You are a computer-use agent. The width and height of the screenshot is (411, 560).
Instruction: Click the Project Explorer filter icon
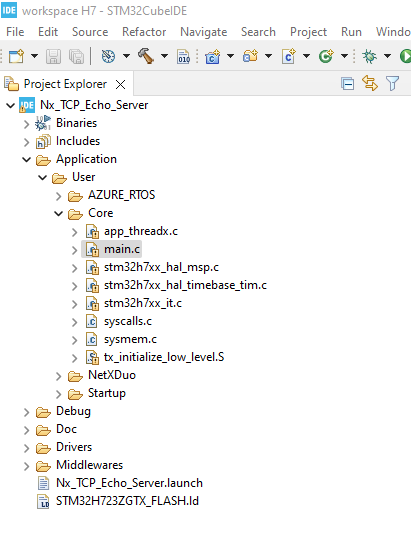click(x=392, y=84)
